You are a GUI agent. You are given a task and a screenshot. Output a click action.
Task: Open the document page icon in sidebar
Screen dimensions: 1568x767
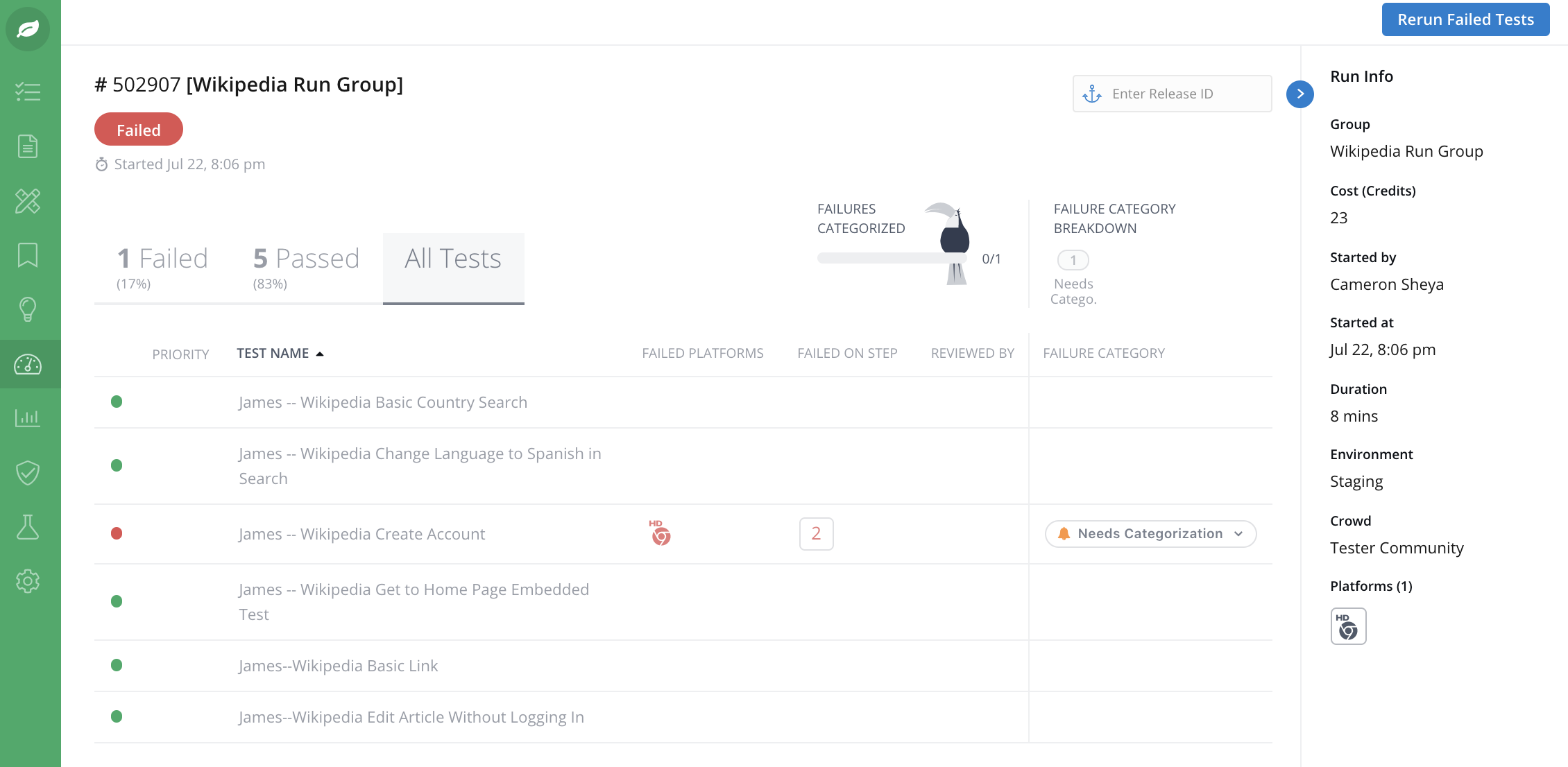pos(28,146)
